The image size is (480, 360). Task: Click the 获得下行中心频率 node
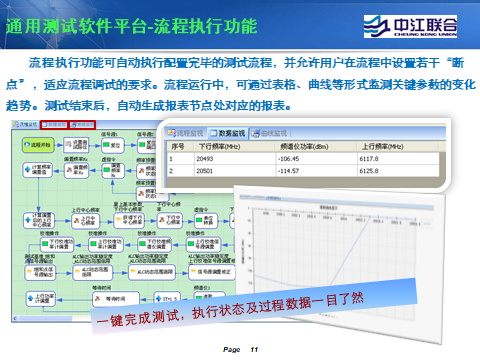(x=129, y=220)
